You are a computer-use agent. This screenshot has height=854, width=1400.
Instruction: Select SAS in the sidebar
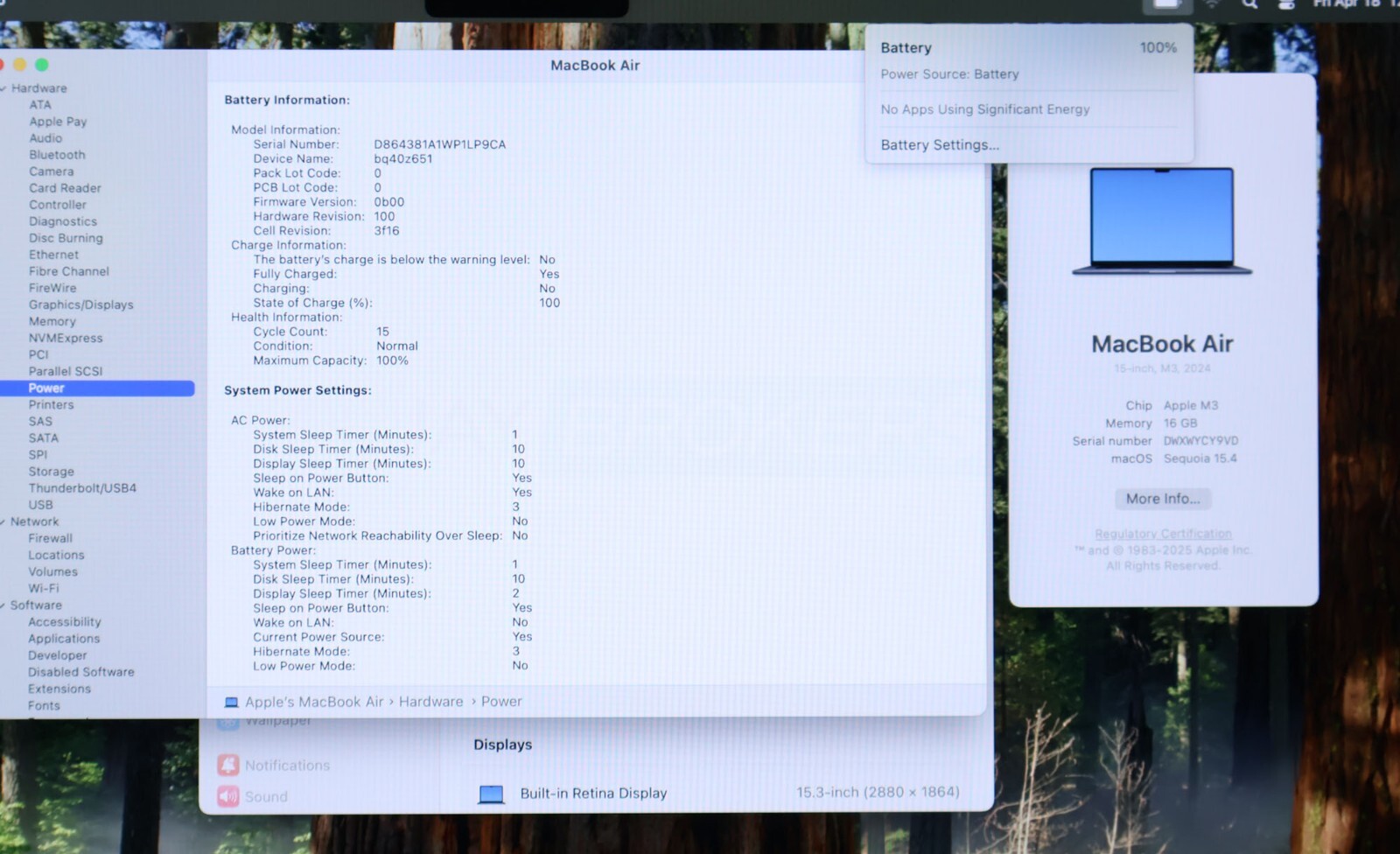40,422
